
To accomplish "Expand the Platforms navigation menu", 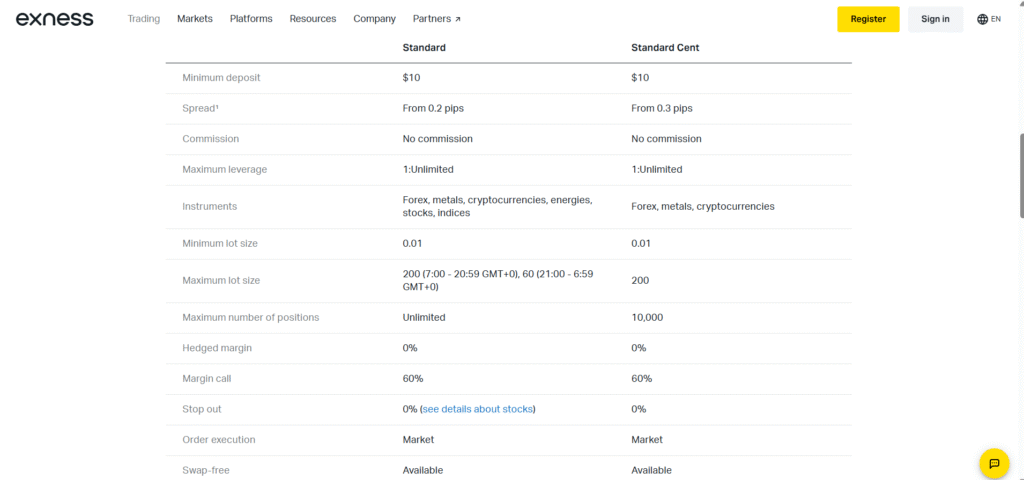I will point(251,19).
